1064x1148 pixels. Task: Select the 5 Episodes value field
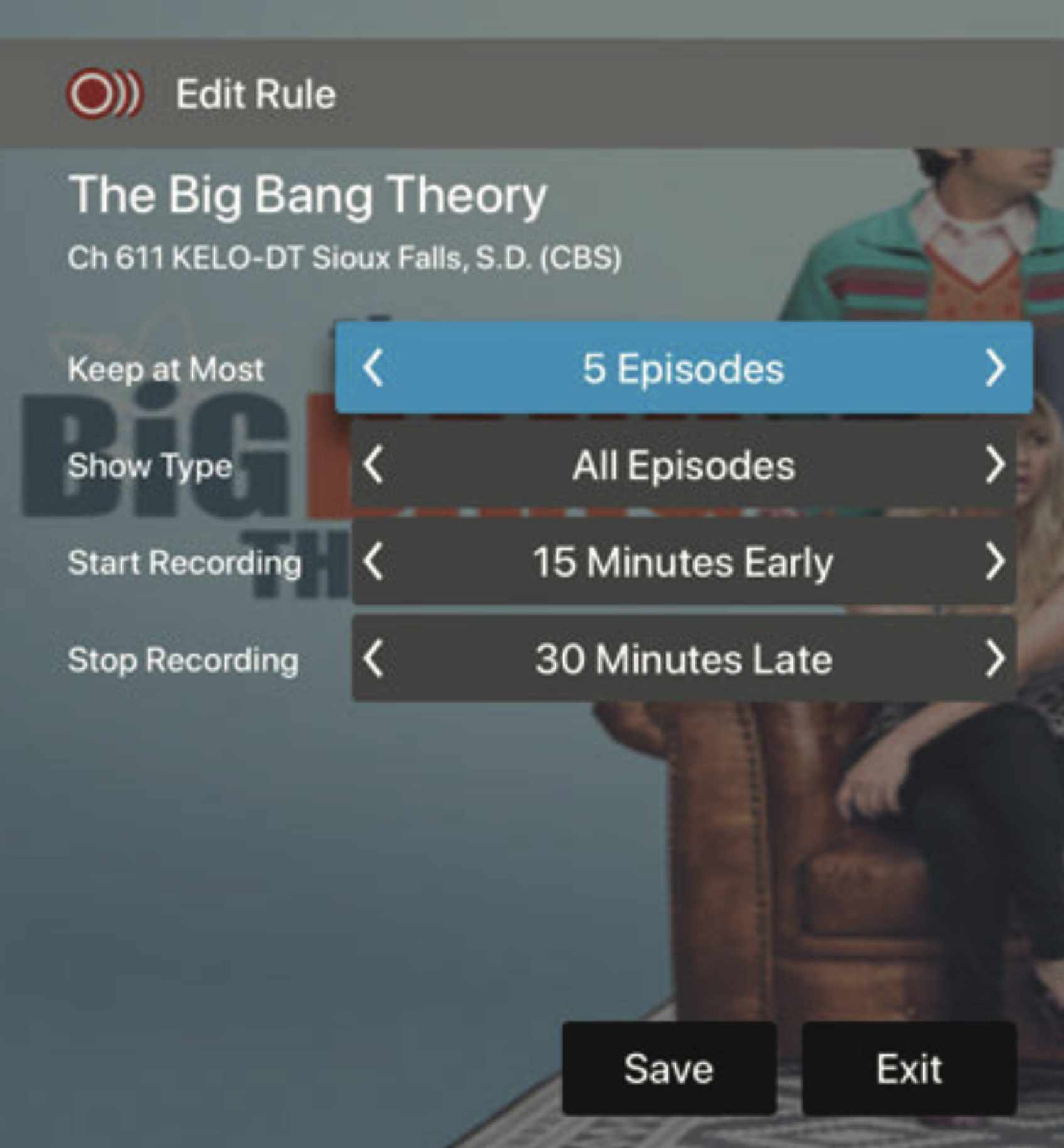684,368
